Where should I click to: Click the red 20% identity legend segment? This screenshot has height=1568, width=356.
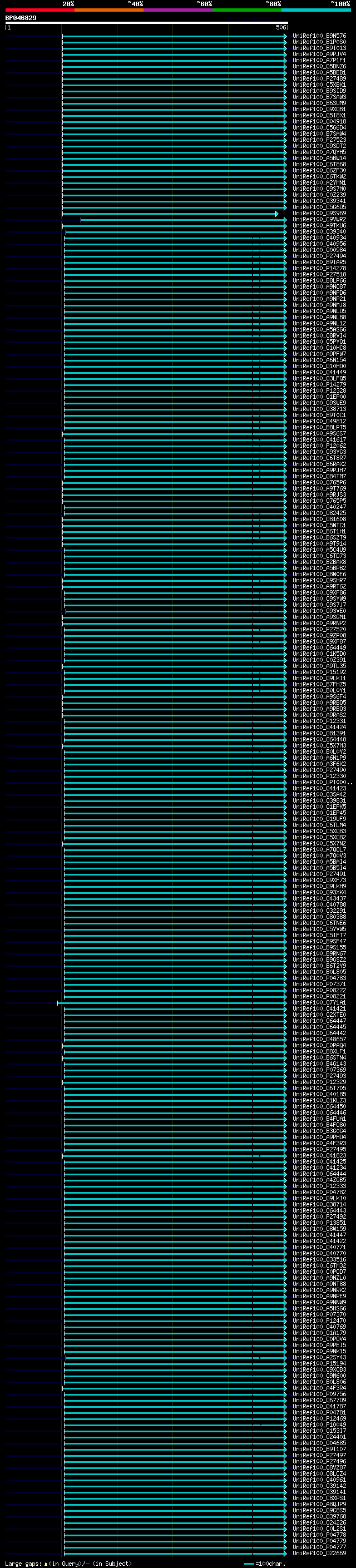39,10
